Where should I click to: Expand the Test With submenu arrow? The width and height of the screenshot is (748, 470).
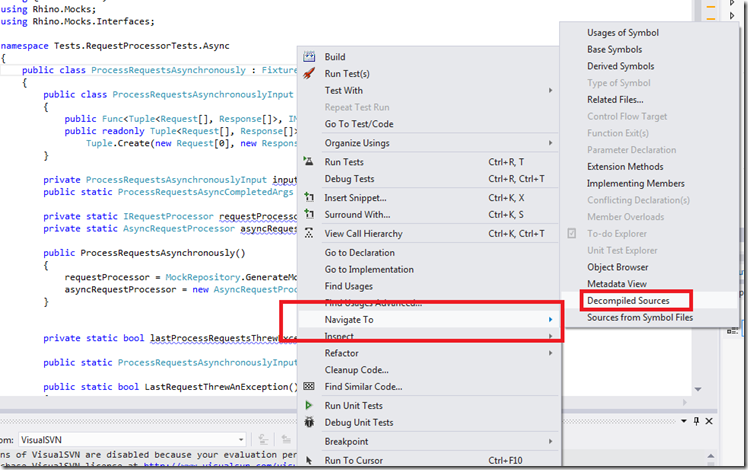coord(550,90)
